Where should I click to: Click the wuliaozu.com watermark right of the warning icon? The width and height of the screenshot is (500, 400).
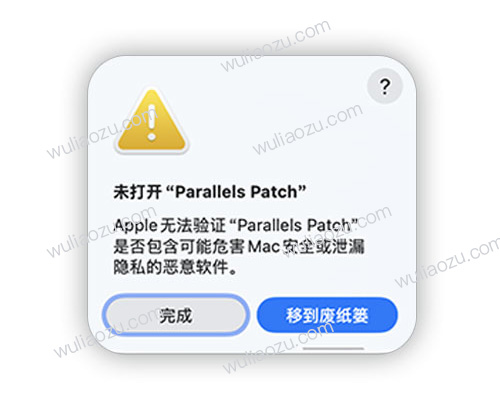307,129
